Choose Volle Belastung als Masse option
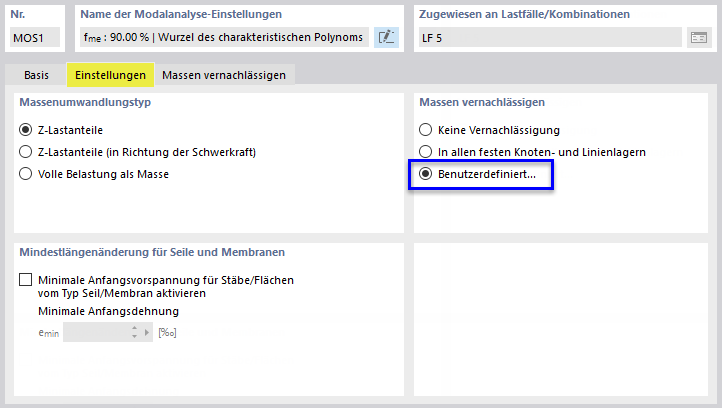 tap(25, 174)
